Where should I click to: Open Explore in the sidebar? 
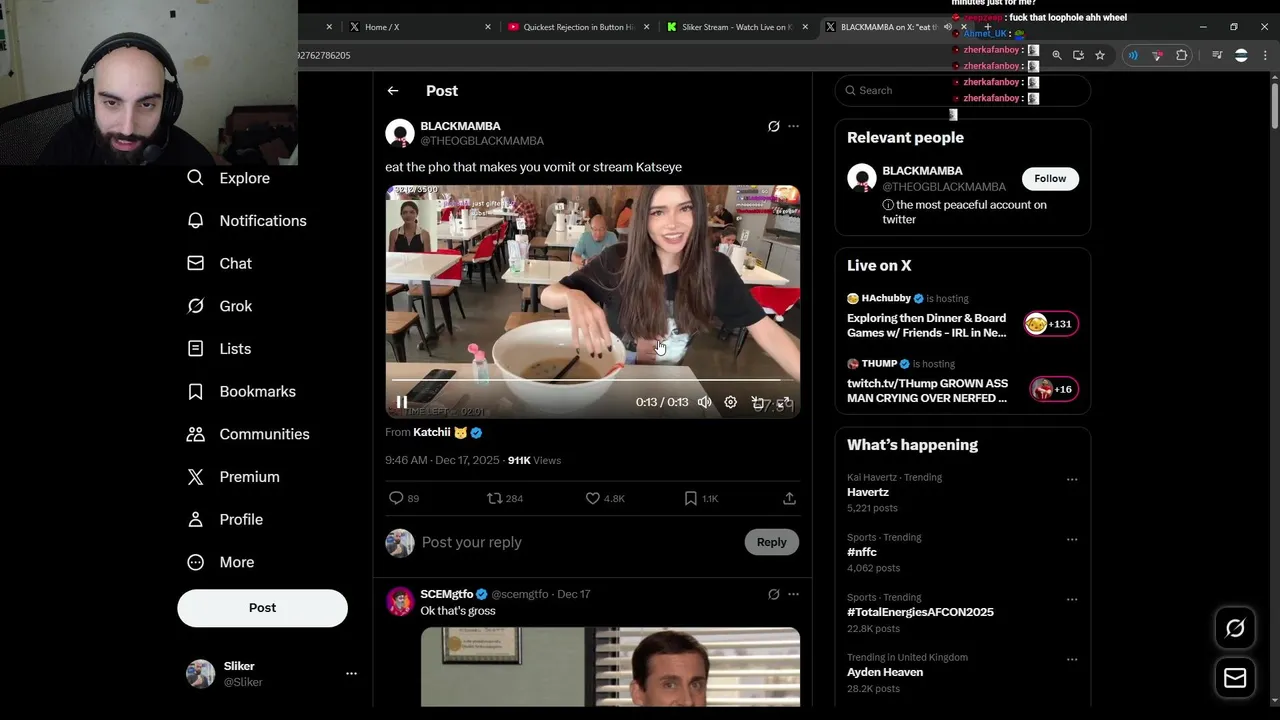click(x=229, y=178)
